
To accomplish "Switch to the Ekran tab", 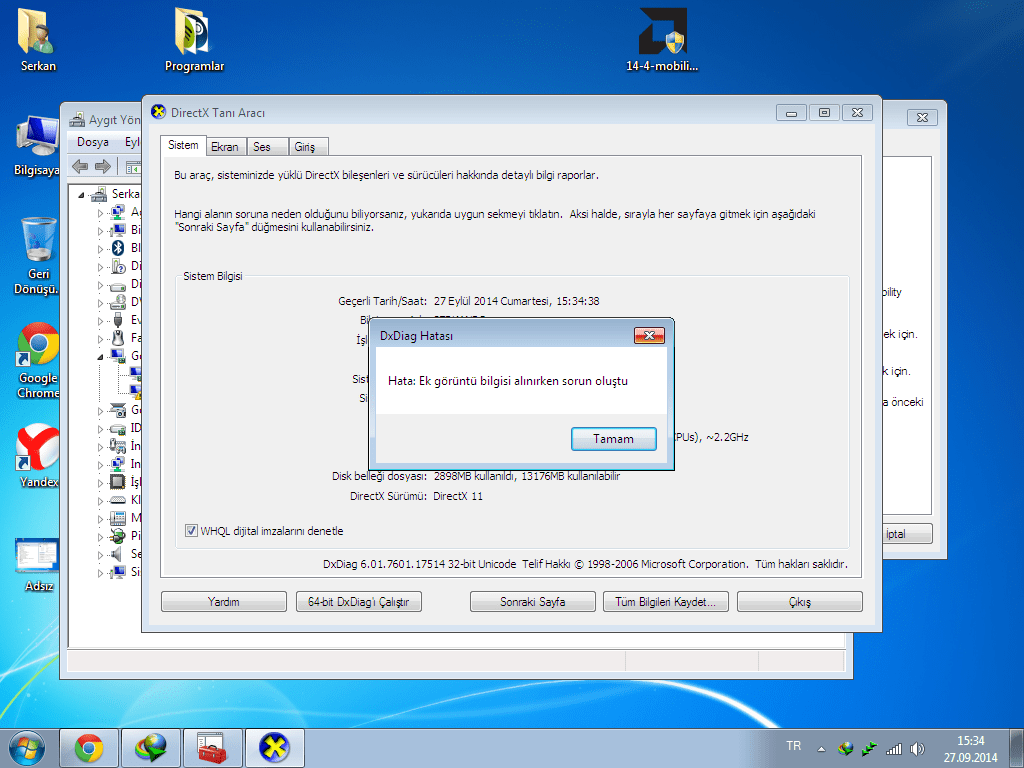I will coord(225,147).
